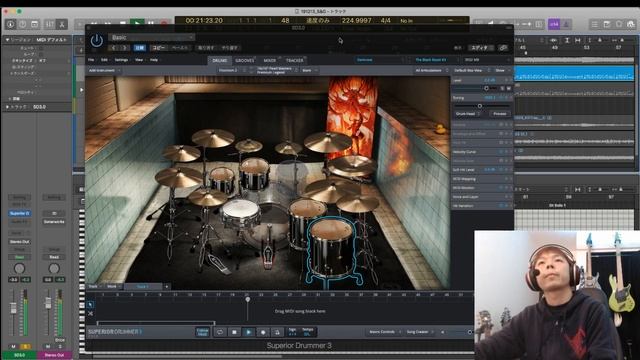Open the Default Mix View dropdown
Viewport: 640px width, 360px height.
click(x=471, y=71)
